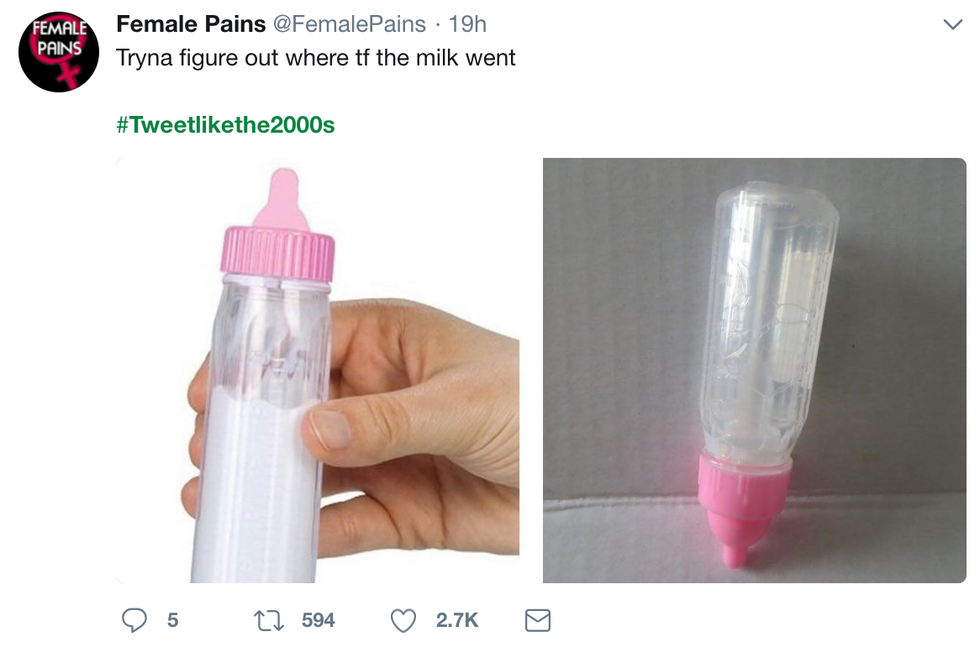Click the reply speech bubble icon
The height and width of the screenshot is (647, 980).
[x=135, y=621]
